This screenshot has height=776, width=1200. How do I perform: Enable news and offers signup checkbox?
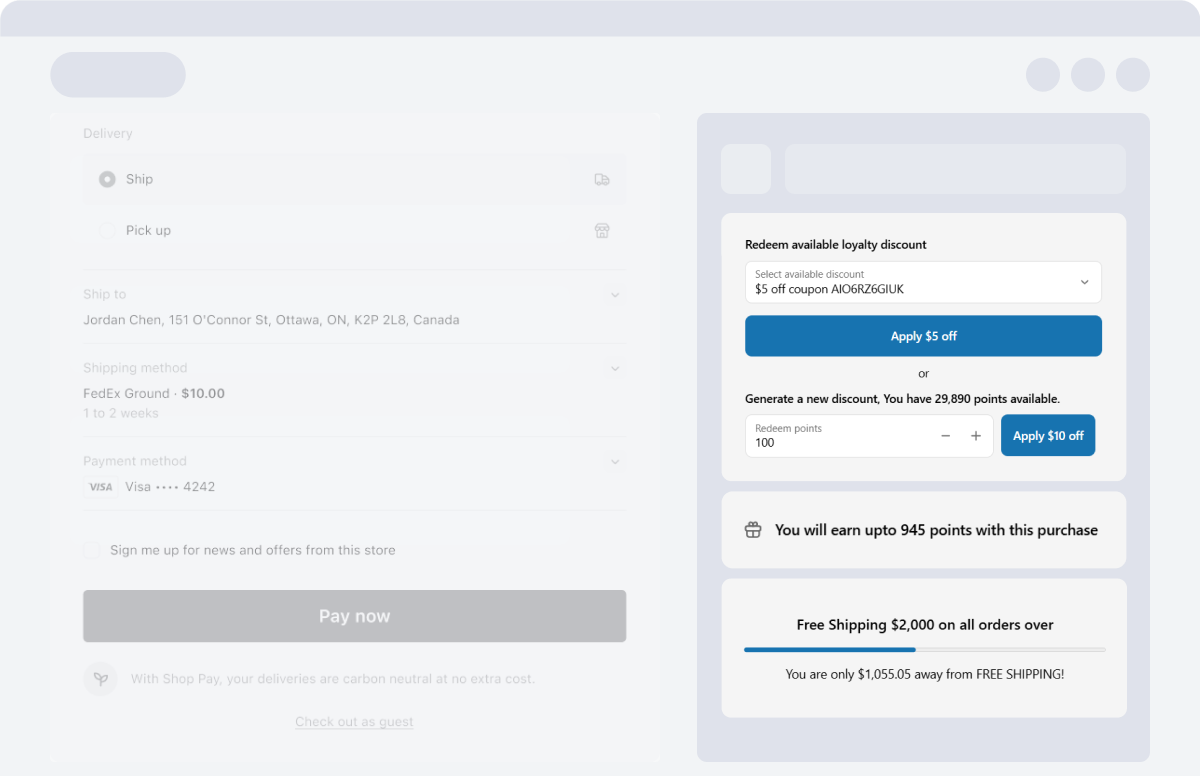(x=92, y=550)
